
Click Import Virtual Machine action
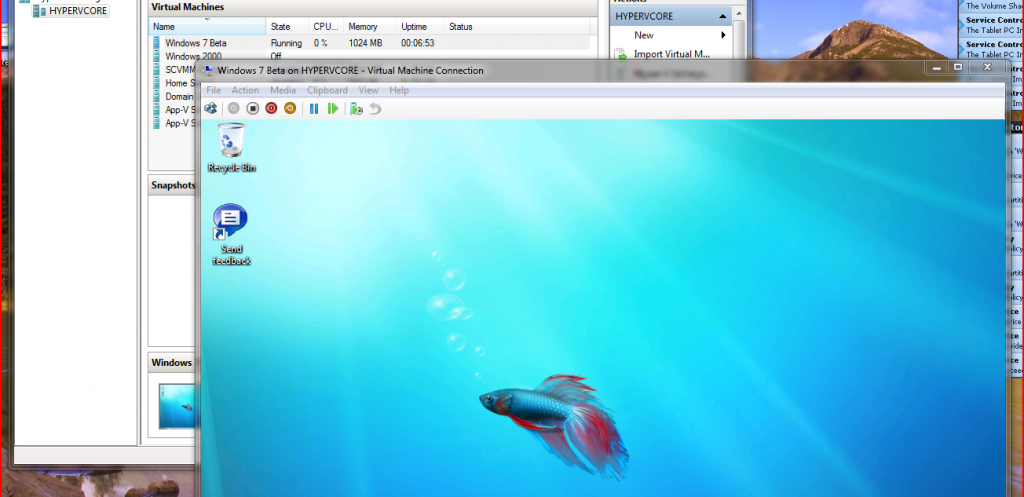pos(671,54)
